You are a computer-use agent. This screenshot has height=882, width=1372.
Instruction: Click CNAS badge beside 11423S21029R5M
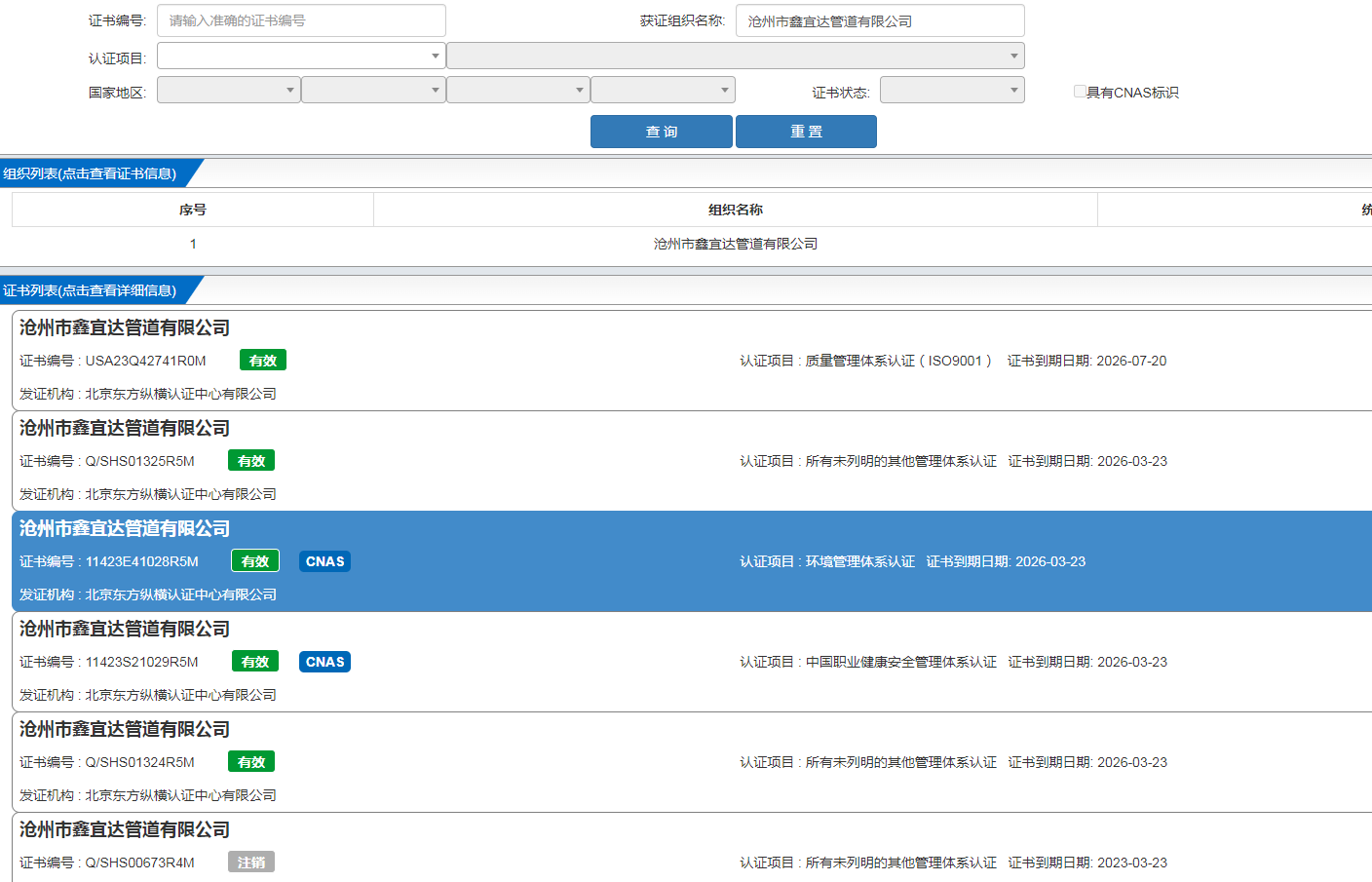(x=325, y=662)
